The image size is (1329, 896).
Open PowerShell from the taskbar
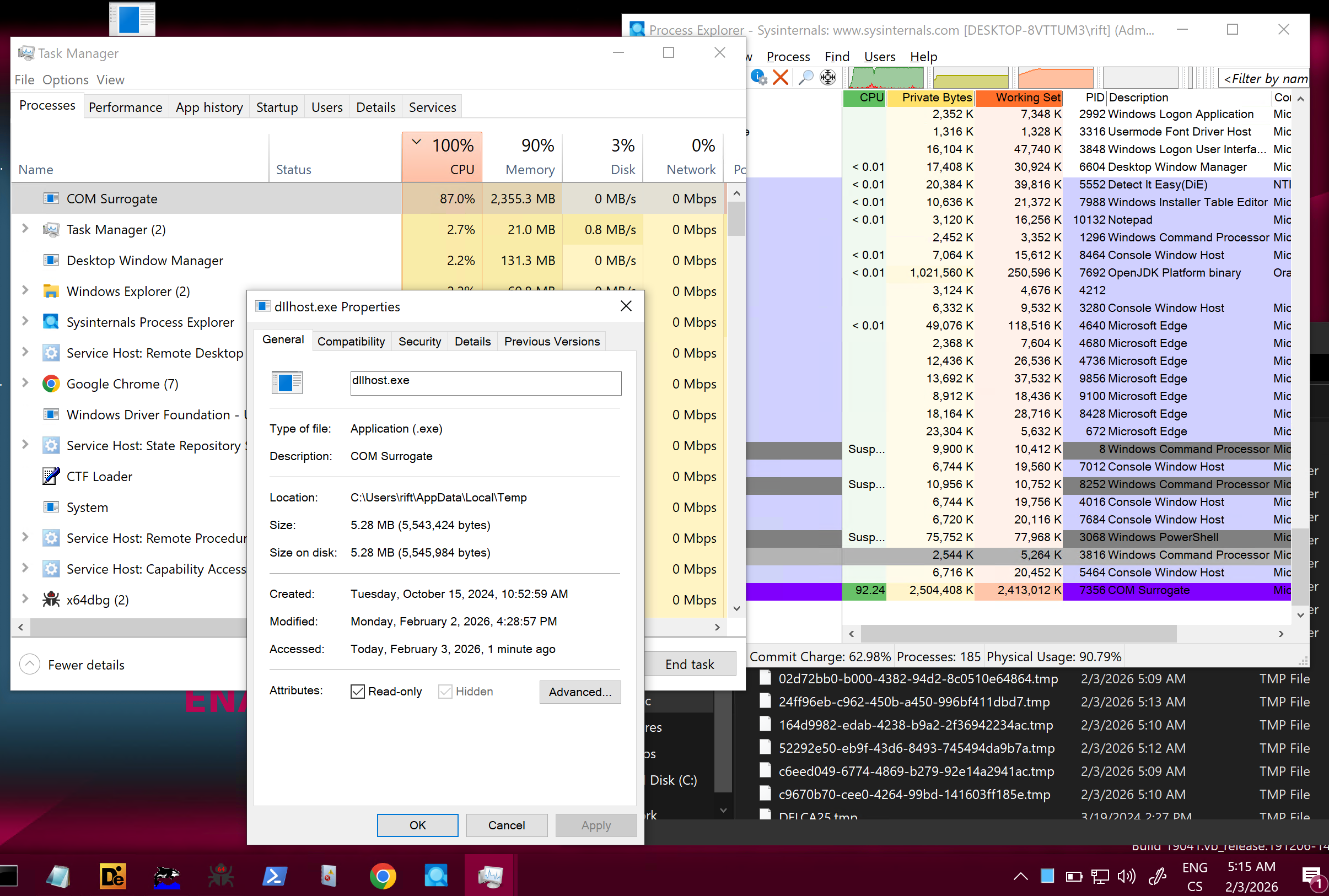[275, 876]
